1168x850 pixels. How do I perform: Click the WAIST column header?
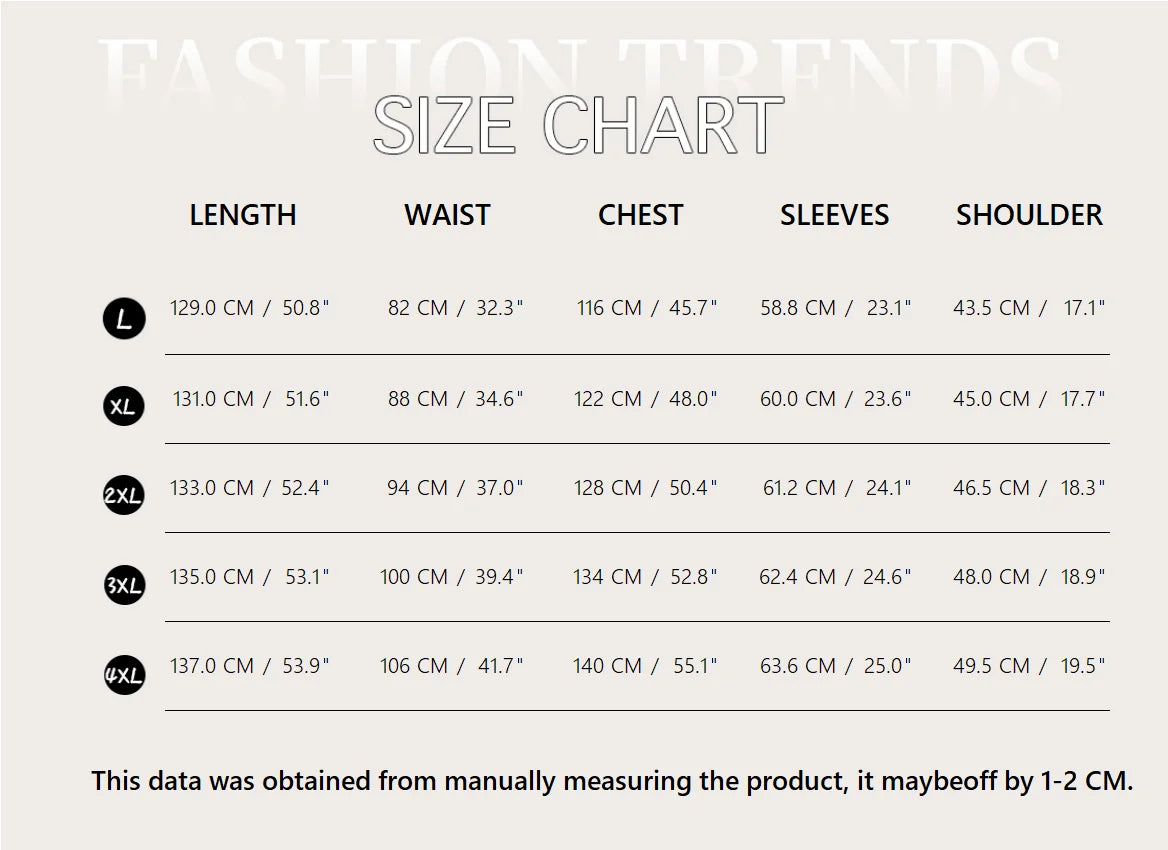[447, 215]
